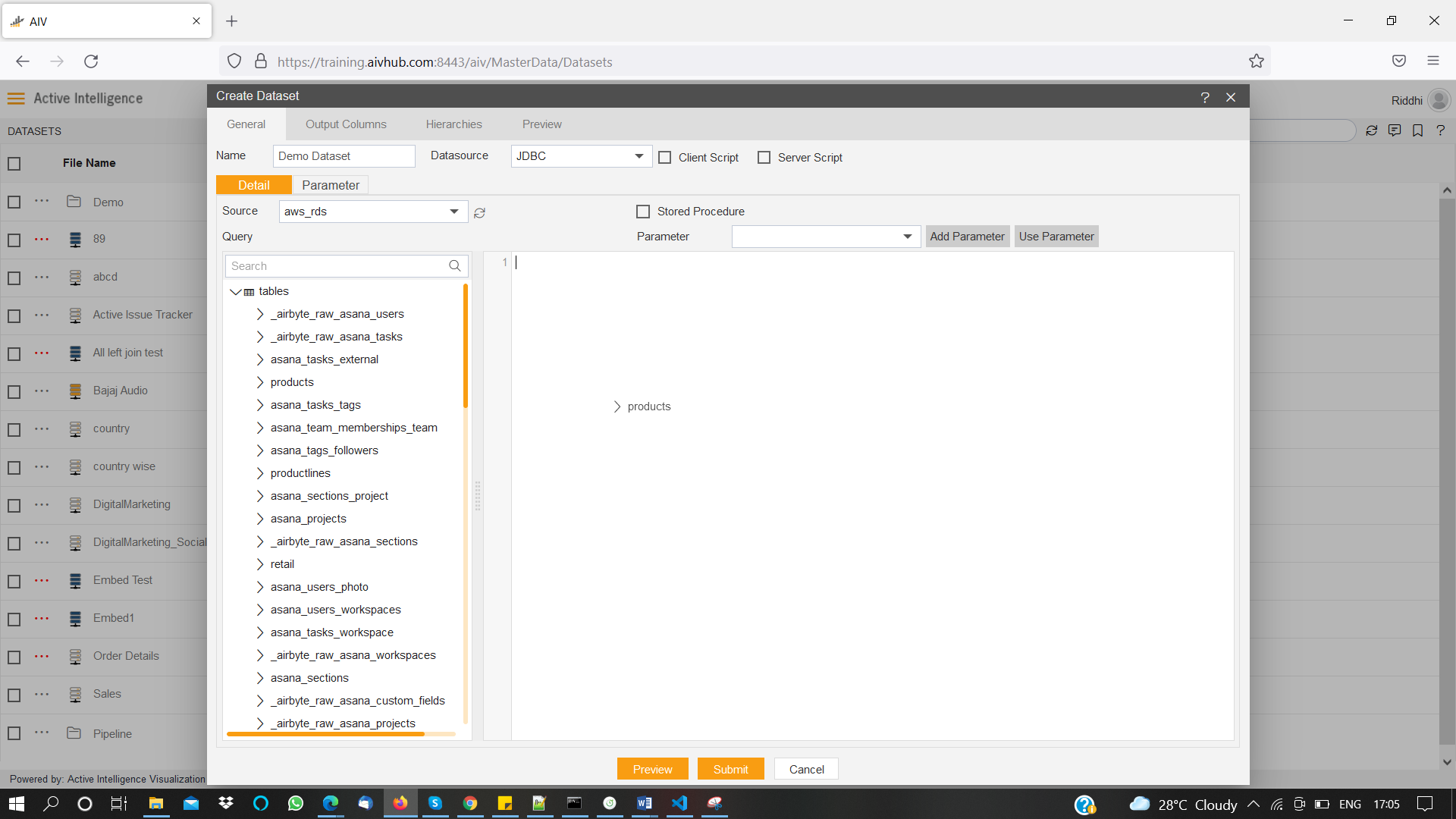The width and height of the screenshot is (1456, 819).
Task: Select all datasets with the header checkbox
Action: click(14, 164)
